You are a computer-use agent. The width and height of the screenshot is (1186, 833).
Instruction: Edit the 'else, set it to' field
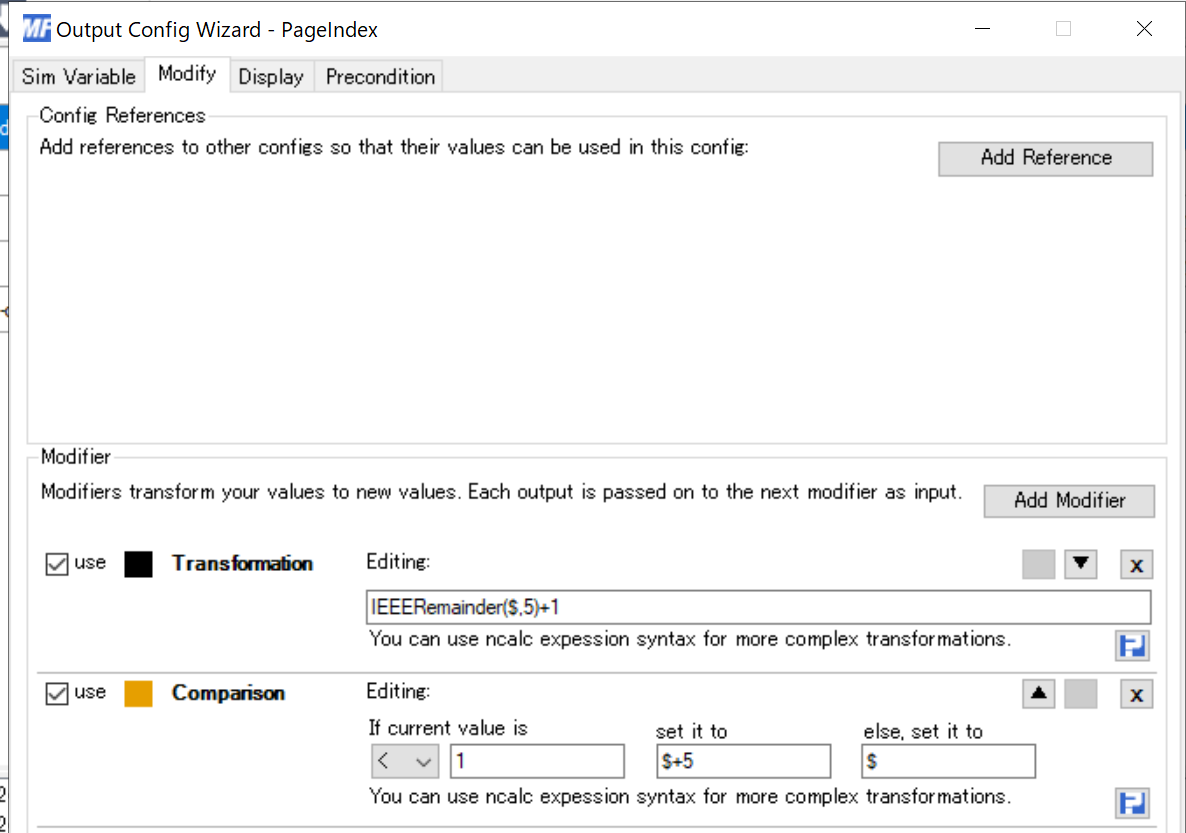(x=948, y=761)
